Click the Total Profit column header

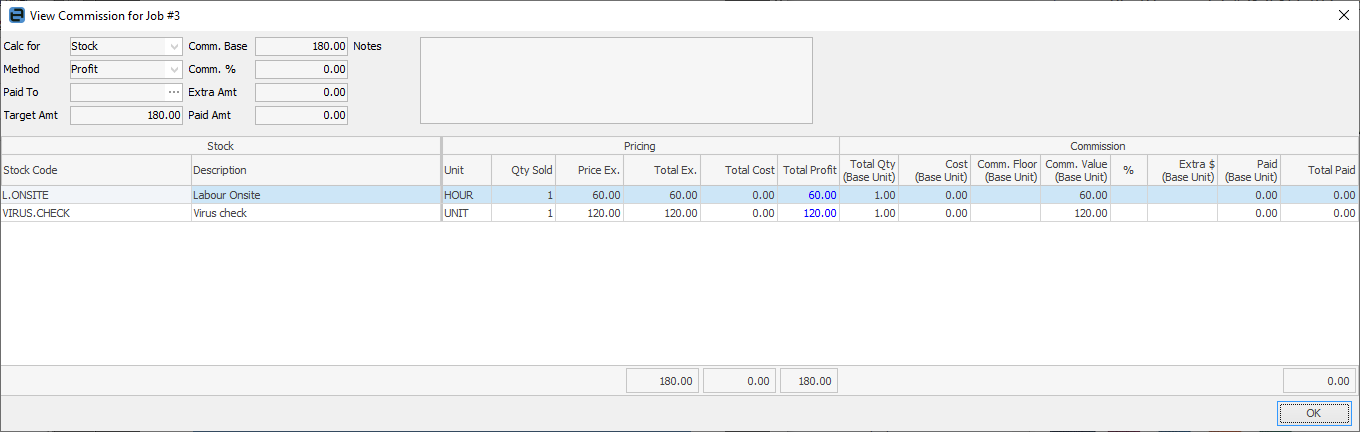pos(808,170)
